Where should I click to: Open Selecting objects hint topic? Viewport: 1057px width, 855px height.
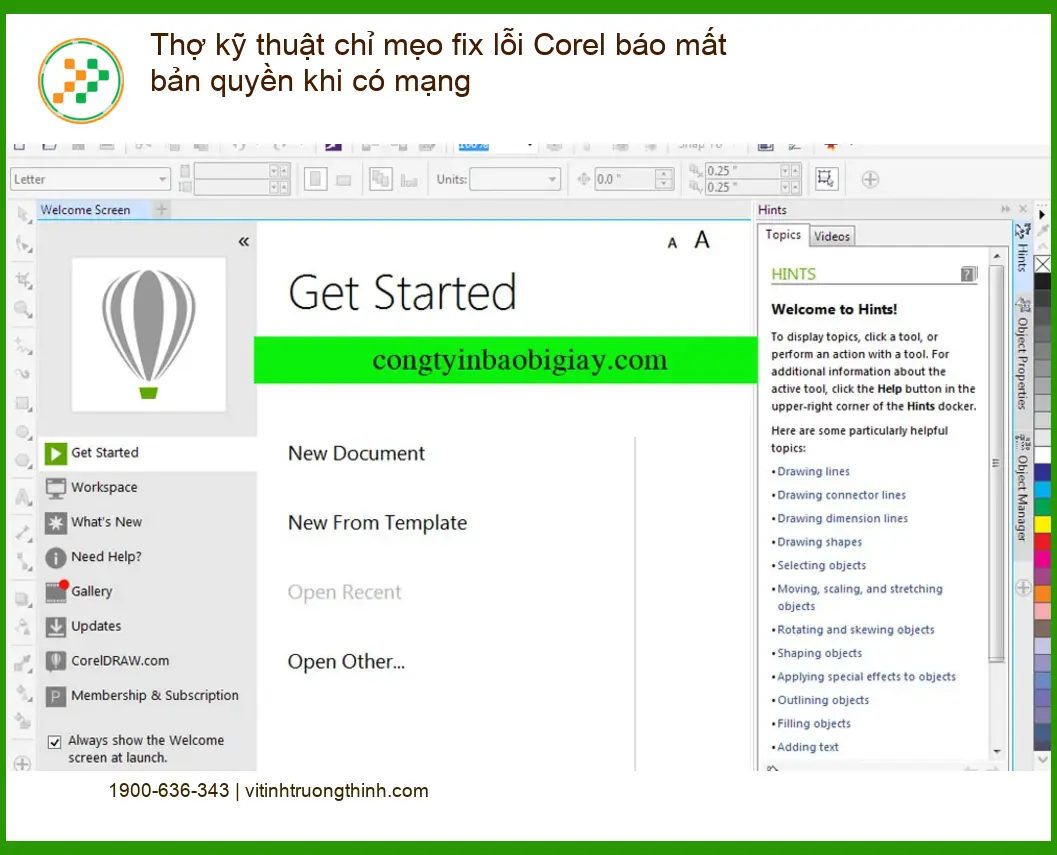821,565
